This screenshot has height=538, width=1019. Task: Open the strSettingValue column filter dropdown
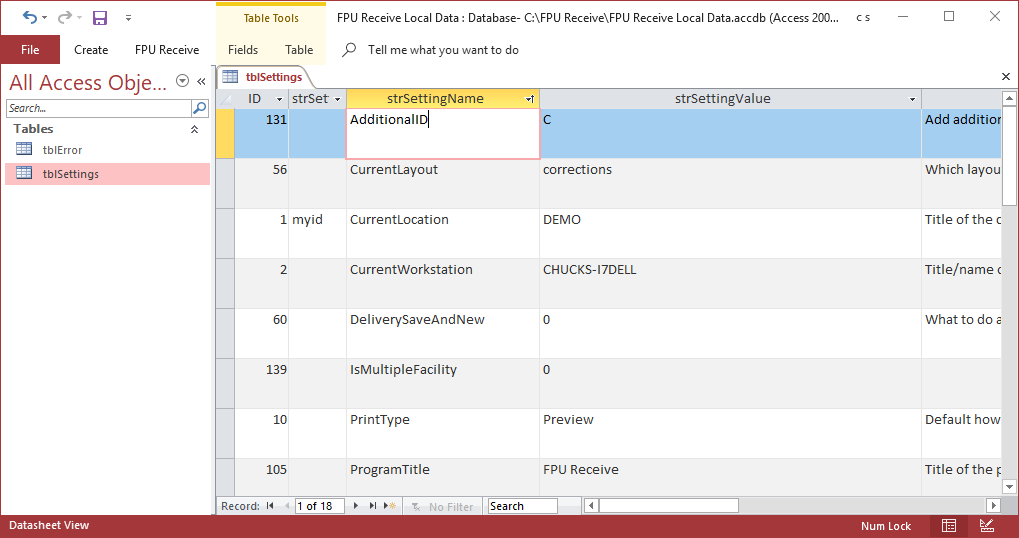pos(912,99)
